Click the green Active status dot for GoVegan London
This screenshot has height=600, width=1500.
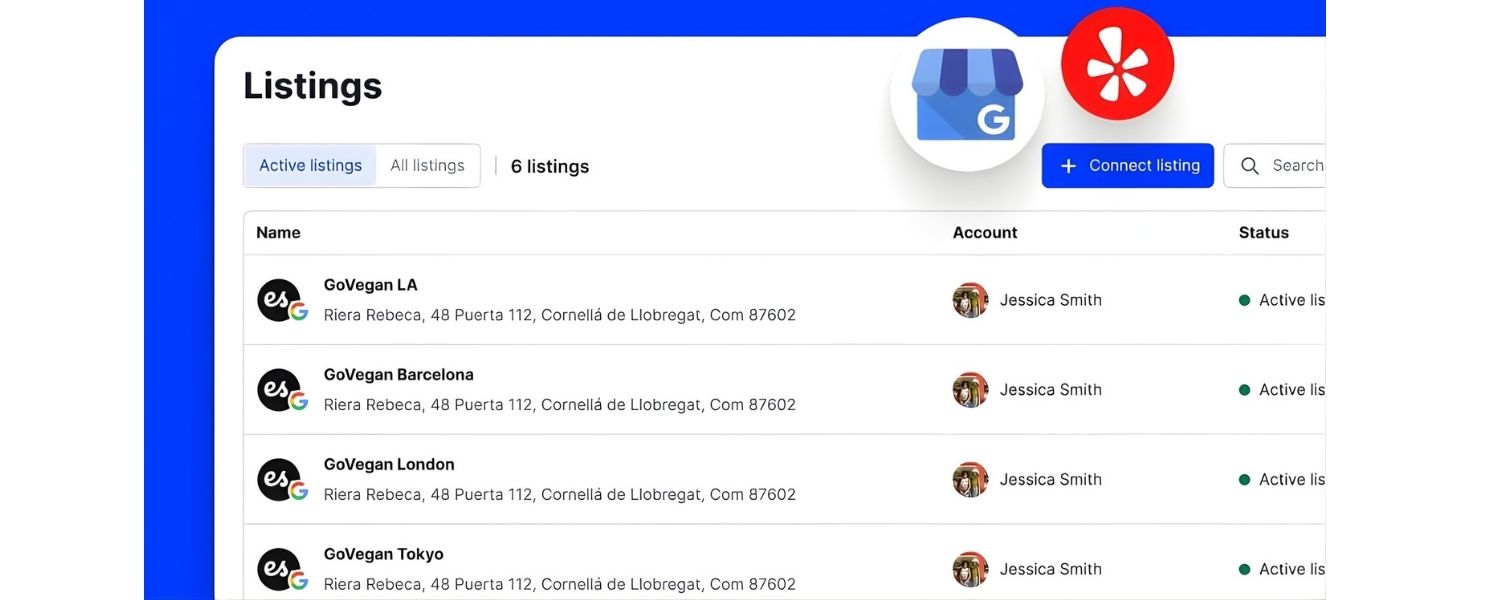click(1245, 480)
